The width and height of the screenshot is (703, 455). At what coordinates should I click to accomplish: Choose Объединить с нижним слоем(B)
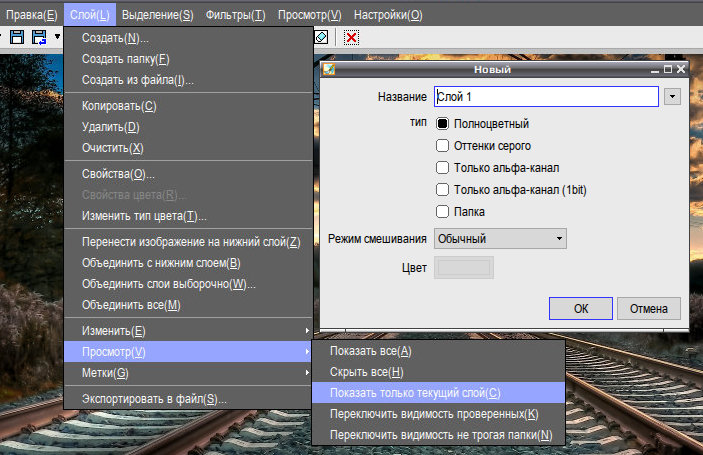188,263
